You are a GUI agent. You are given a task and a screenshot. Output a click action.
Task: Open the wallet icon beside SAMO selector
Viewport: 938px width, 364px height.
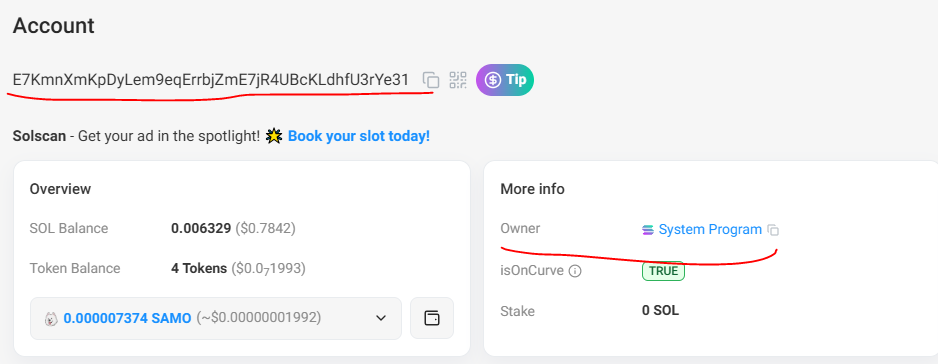click(x=432, y=318)
